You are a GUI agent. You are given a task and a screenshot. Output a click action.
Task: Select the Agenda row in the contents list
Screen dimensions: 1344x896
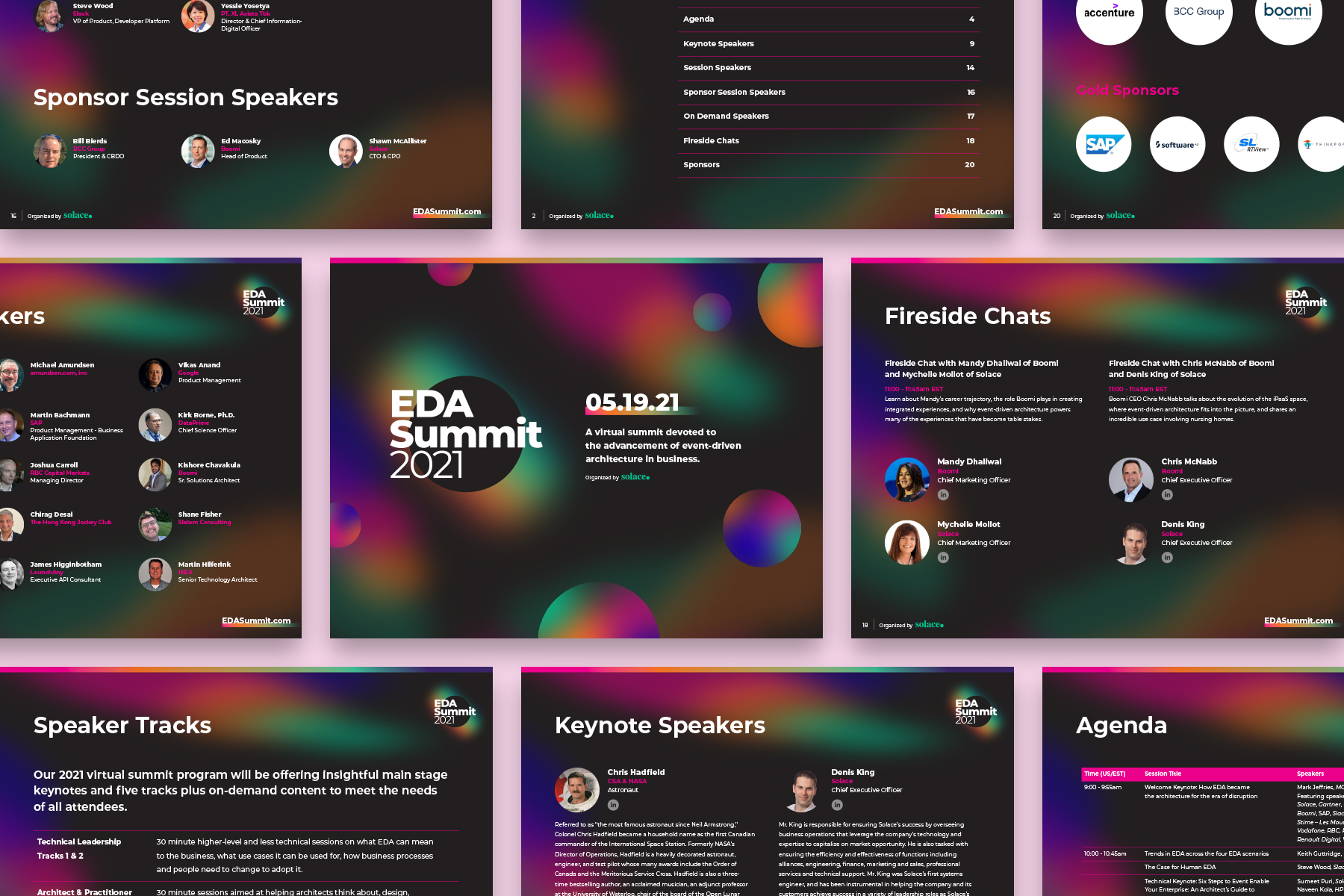[829, 19]
